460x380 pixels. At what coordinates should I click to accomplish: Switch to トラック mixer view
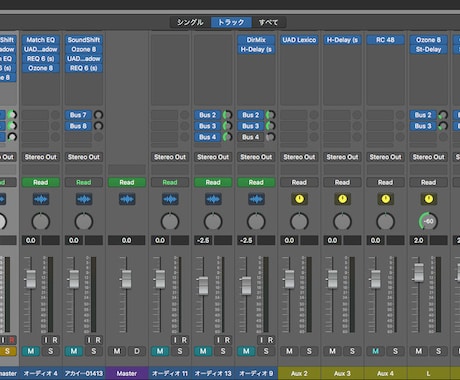[x=231, y=22]
